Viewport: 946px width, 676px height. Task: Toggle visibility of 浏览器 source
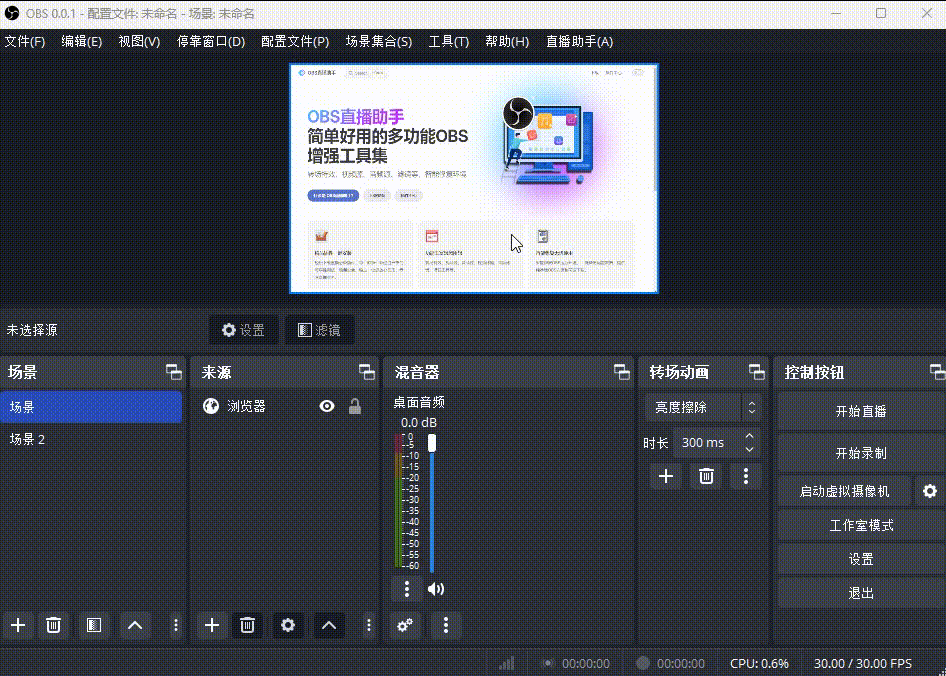click(326, 406)
